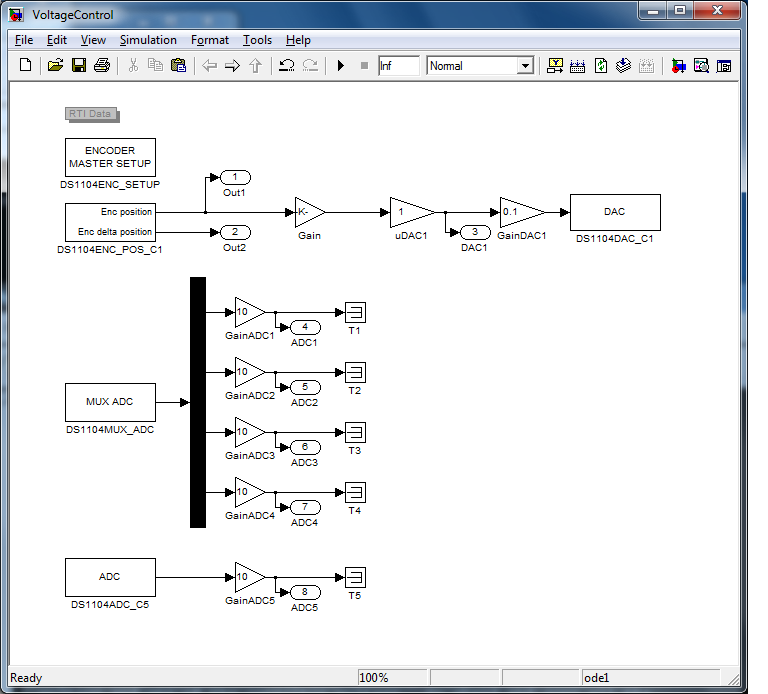Image resolution: width=768 pixels, height=694 pixels.
Task: Open the Model Explorer icon
Action: click(x=701, y=65)
